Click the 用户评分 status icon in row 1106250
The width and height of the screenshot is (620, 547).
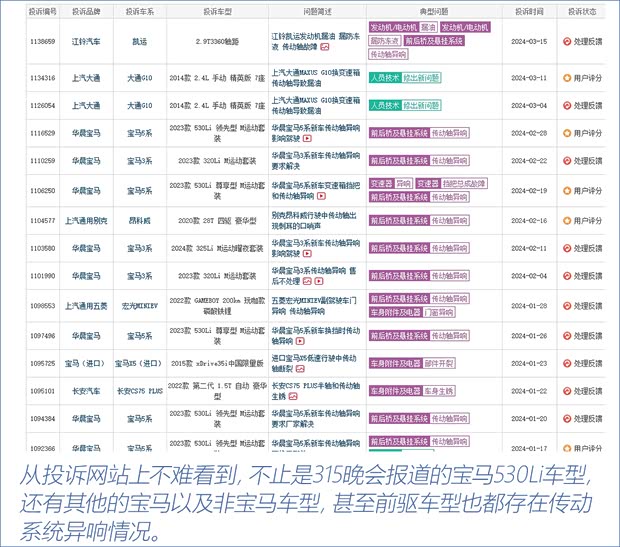click(x=567, y=191)
